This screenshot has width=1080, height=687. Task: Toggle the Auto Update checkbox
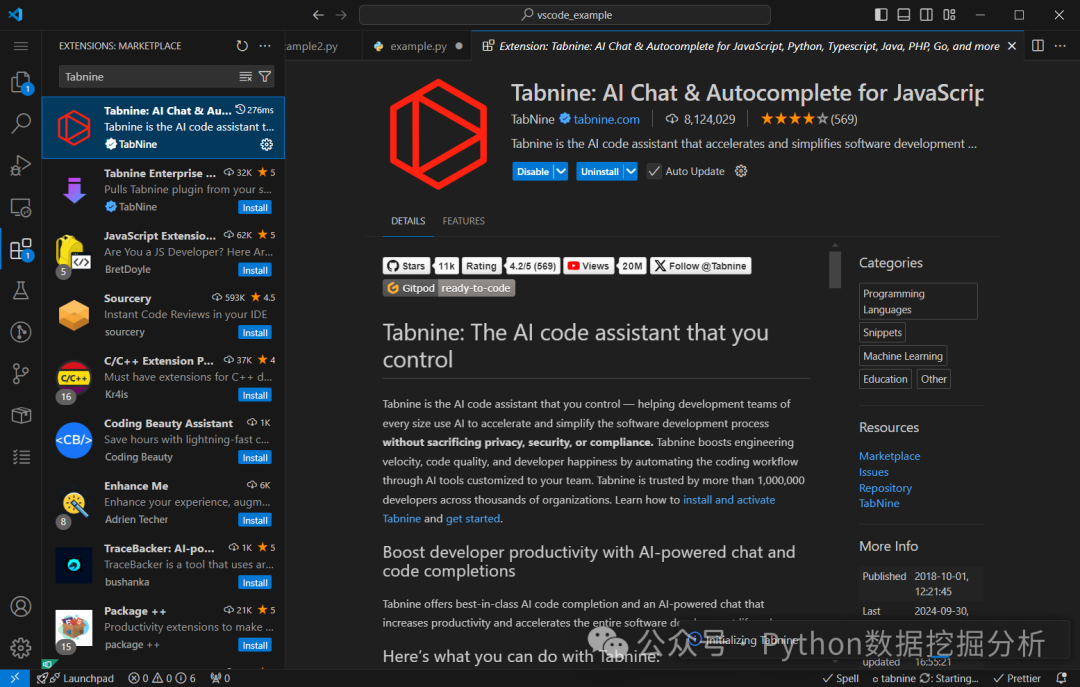click(x=654, y=171)
